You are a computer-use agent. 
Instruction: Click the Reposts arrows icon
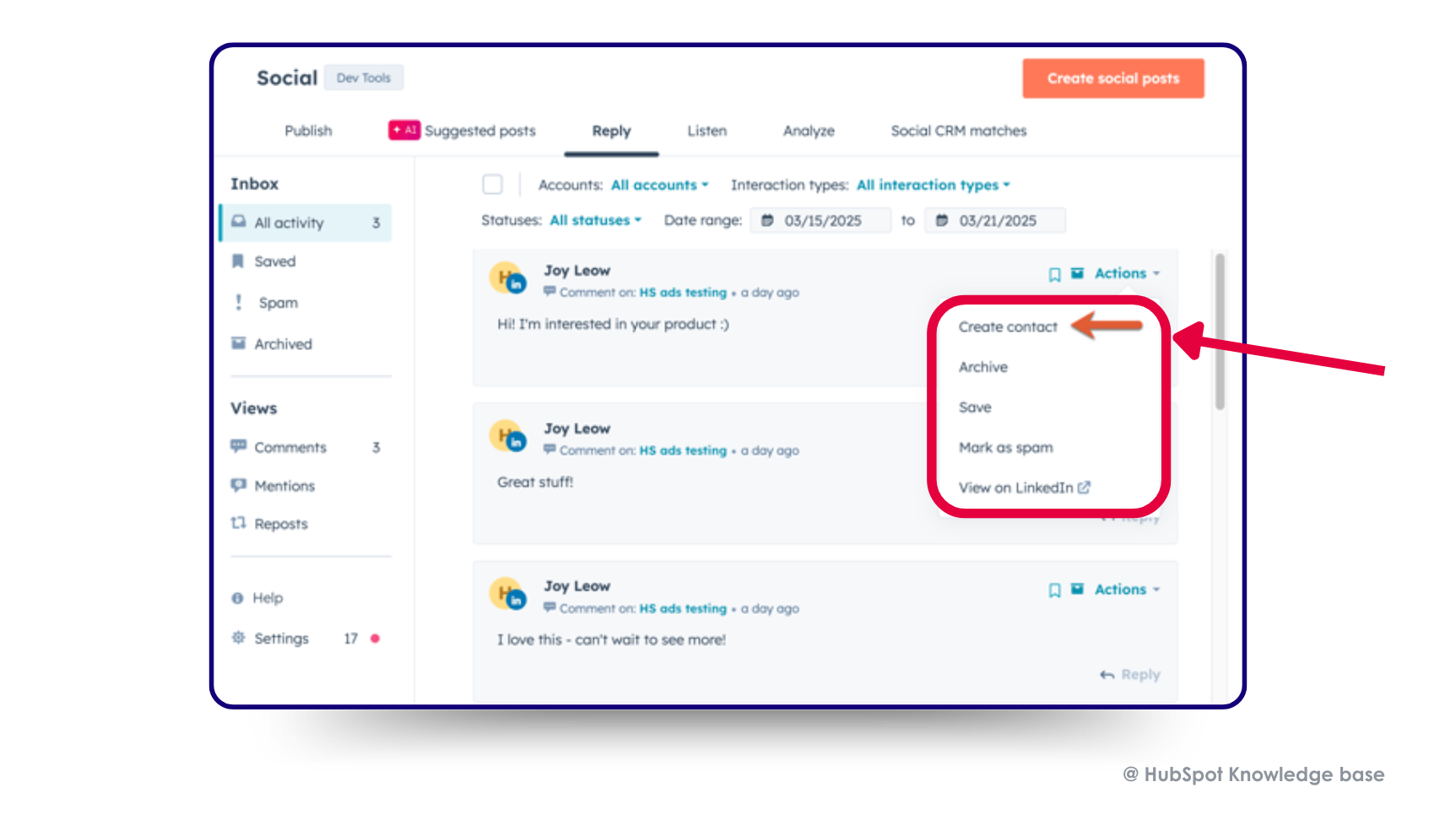coord(239,523)
